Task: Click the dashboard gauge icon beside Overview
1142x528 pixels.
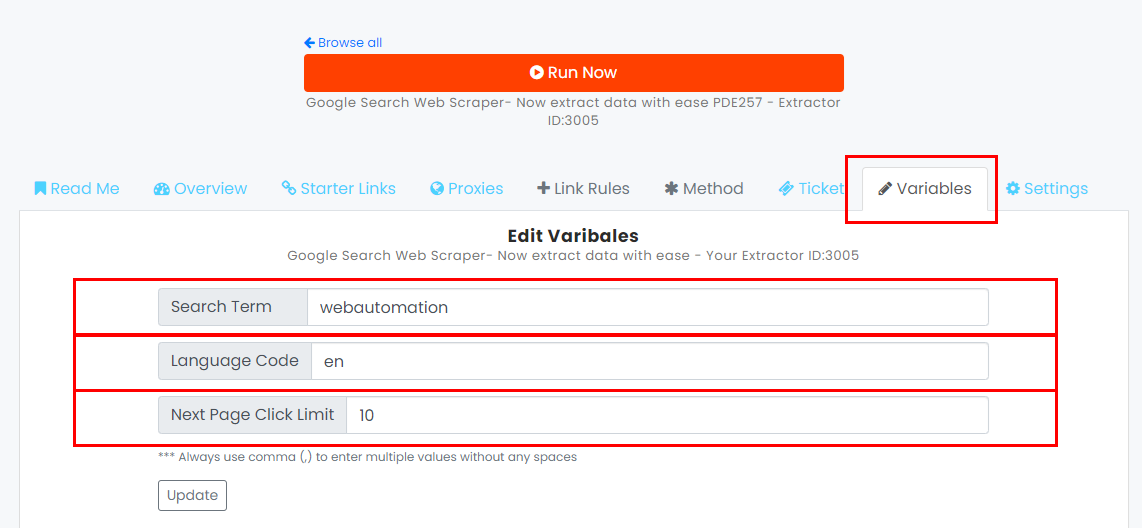Action: click(x=161, y=189)
